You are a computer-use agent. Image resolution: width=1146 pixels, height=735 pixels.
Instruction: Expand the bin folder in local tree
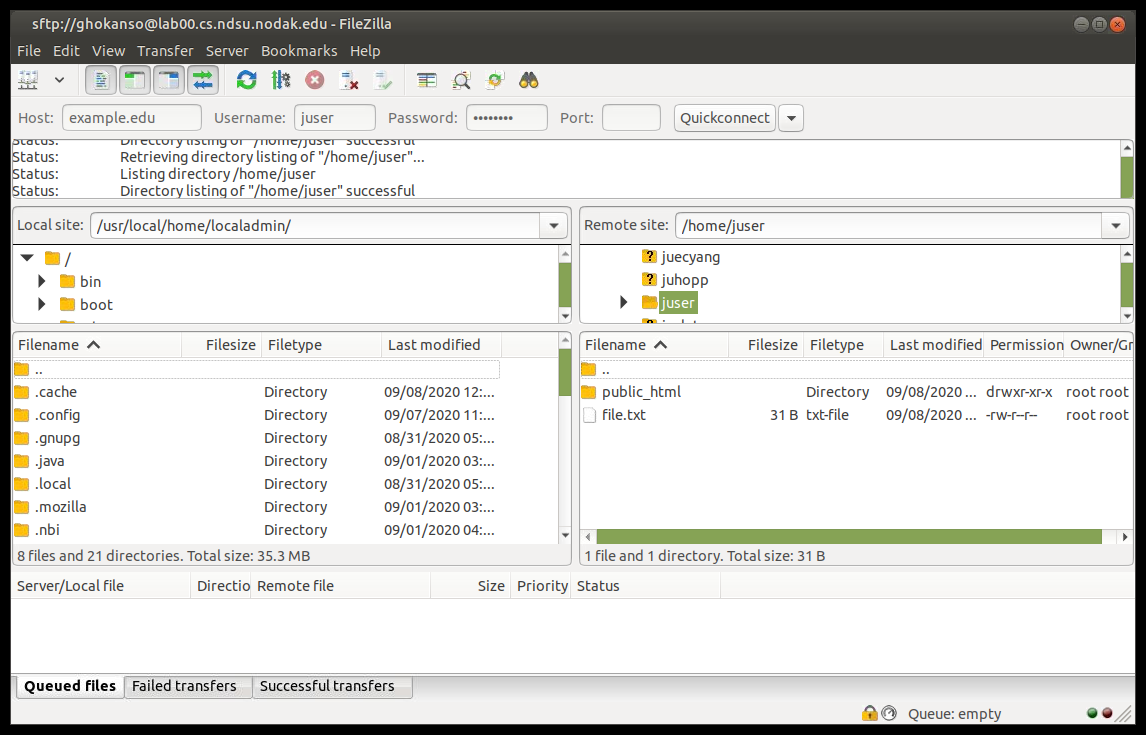coord(42,282)
